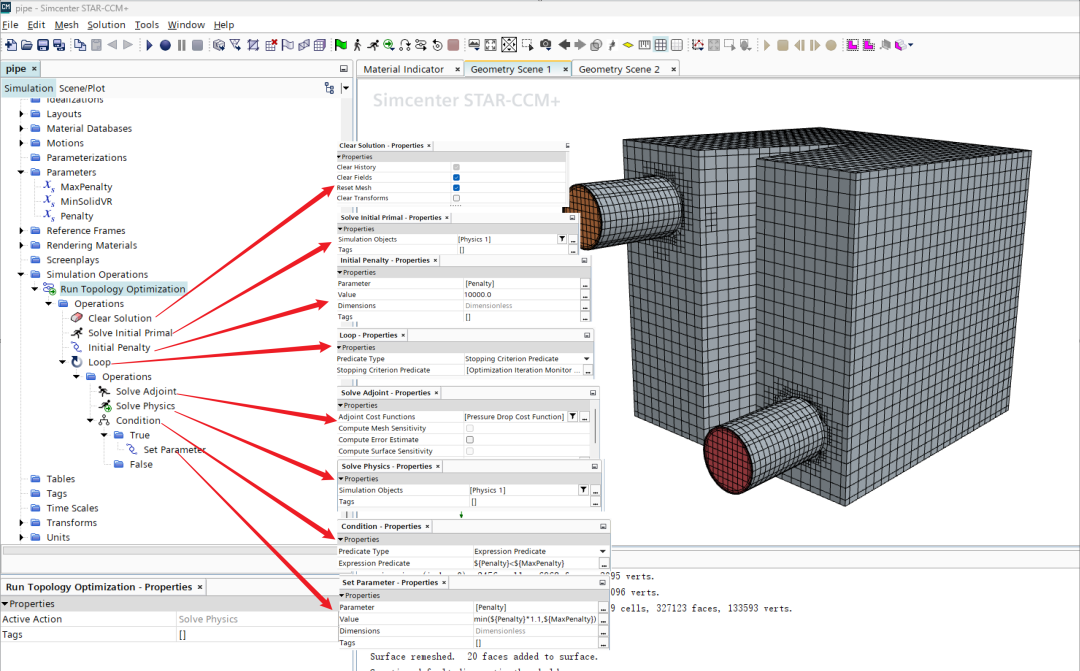Open Condition Predicate Type dropdown
This screenshot has width=1080, height=671.
pyautogui.click(x=603, y=551)
